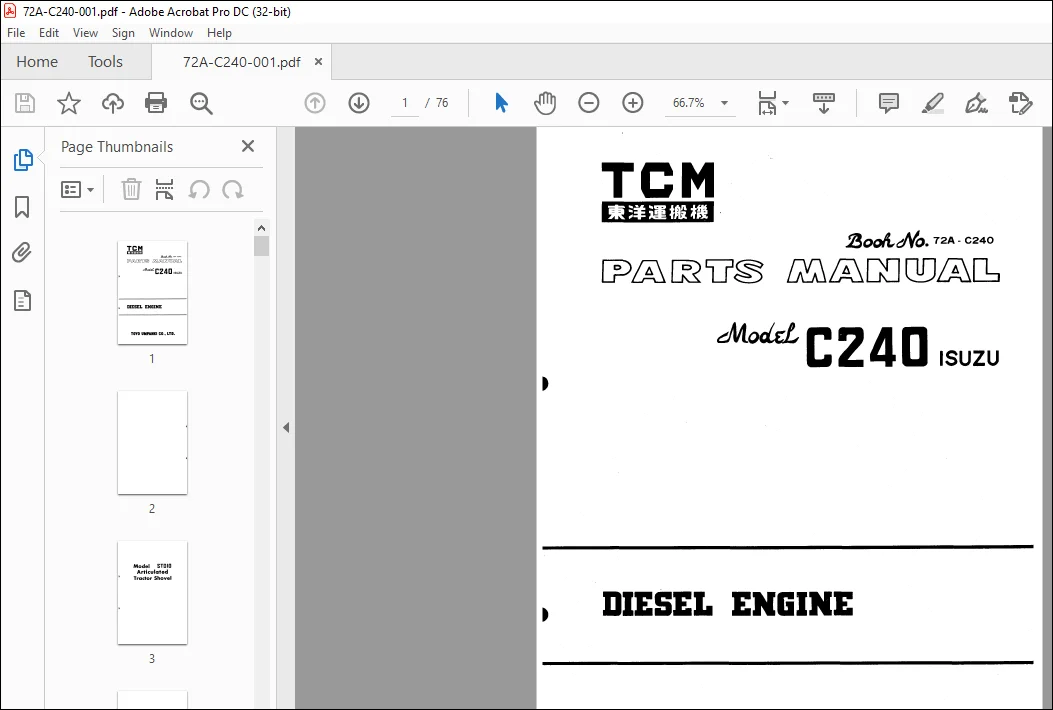The height and width of the screenshot is (710, 1053).
Task: Select page 1 thumbnail
Action: tap(152, 293)
